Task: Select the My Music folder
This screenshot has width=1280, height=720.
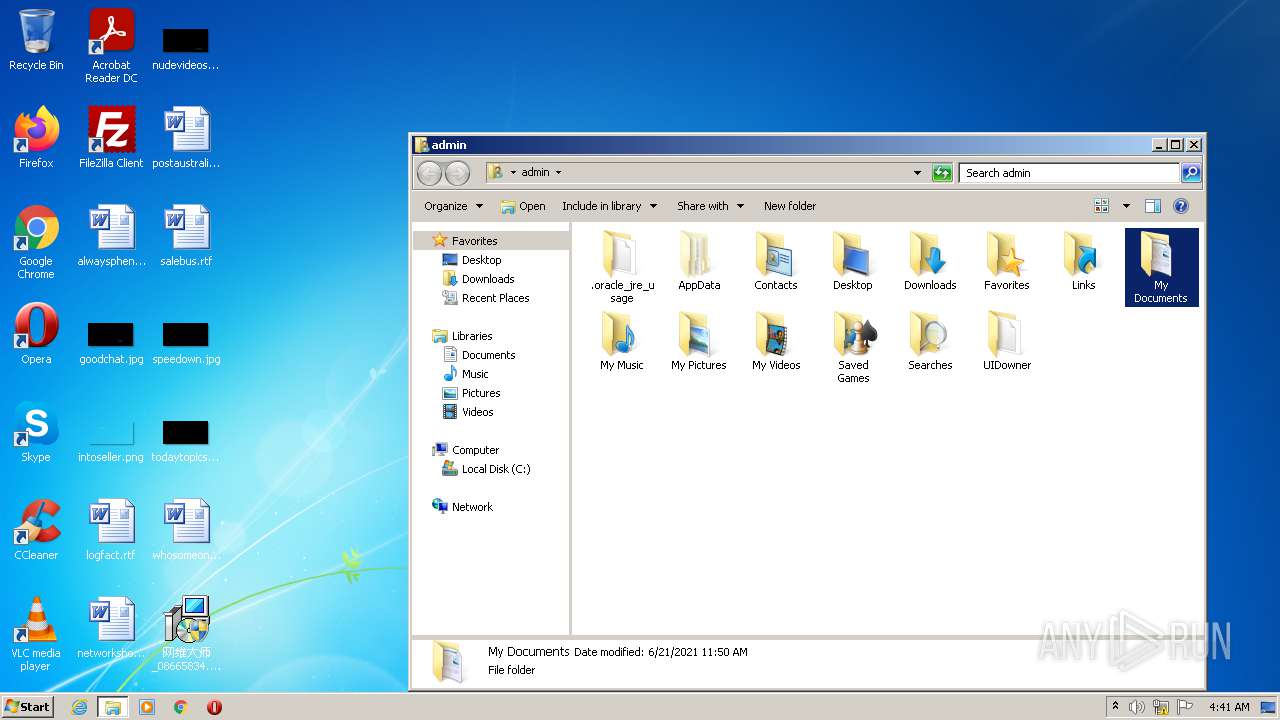Action: pyautogui.click(x=621, y=342)
